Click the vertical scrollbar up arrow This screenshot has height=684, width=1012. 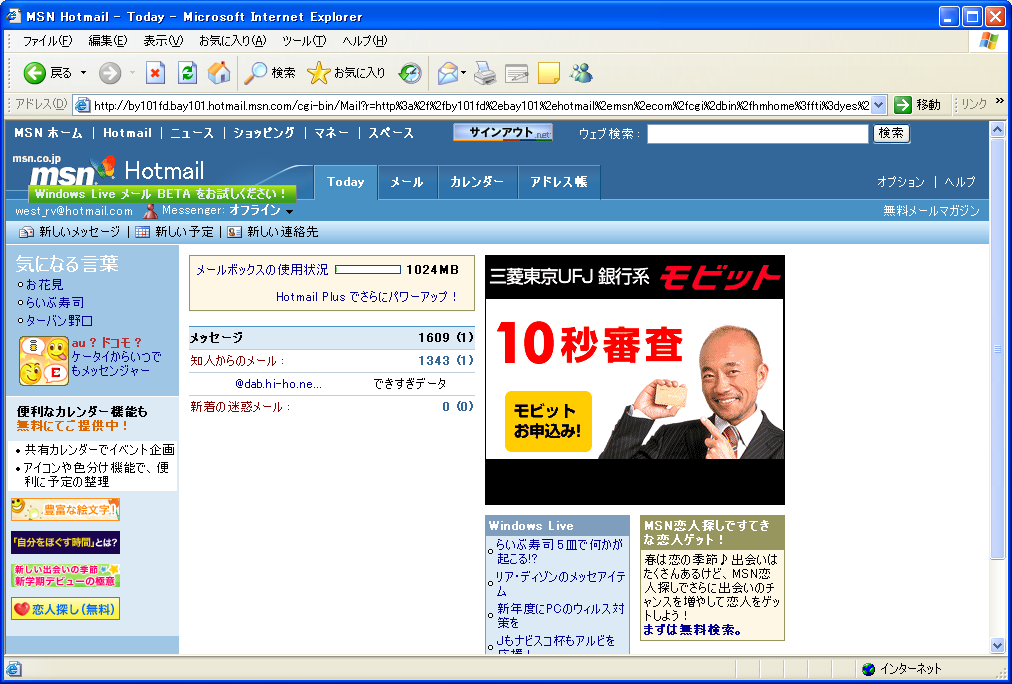click(997, 128)
